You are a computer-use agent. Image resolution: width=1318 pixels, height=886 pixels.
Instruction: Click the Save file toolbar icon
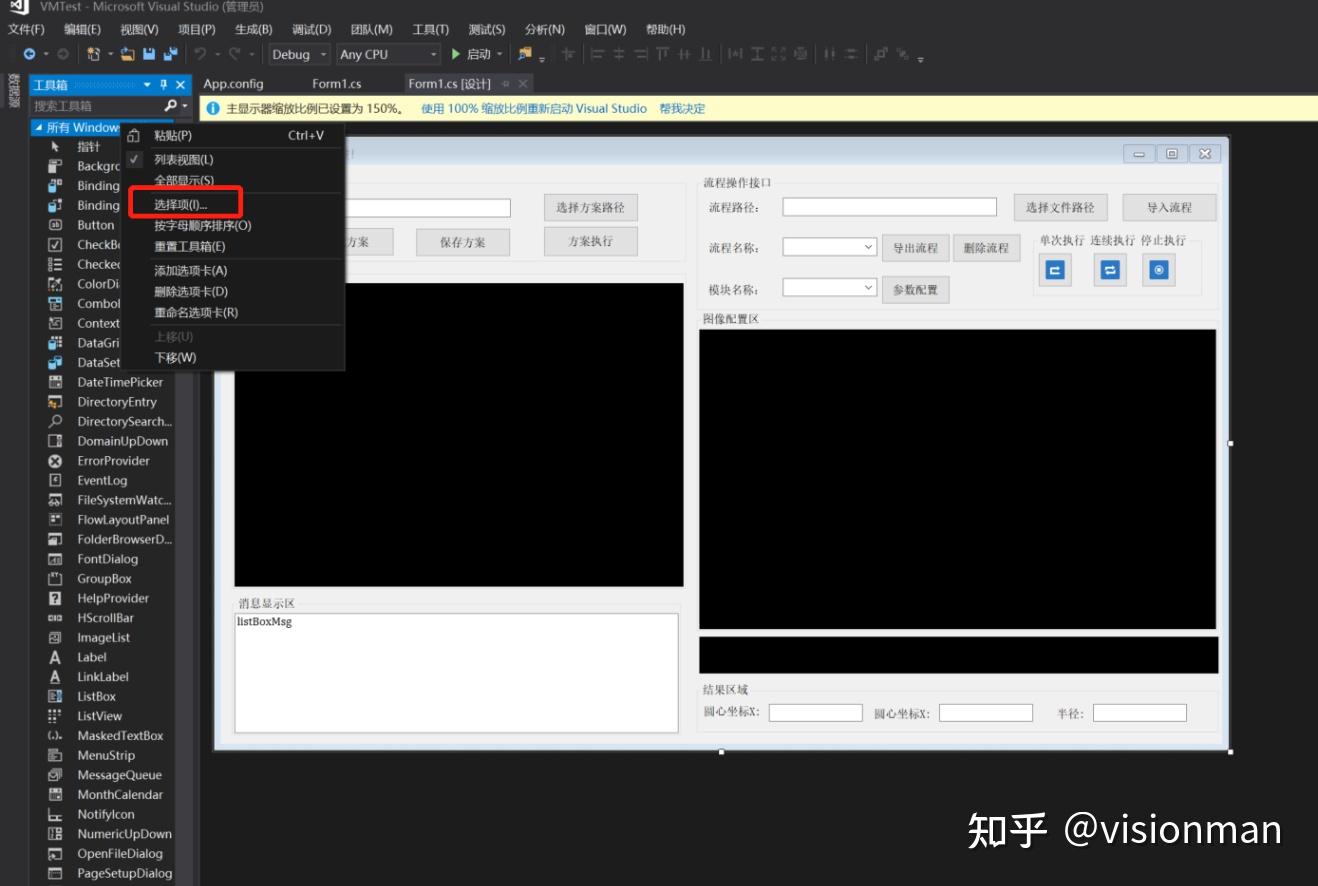click(149, 54)
